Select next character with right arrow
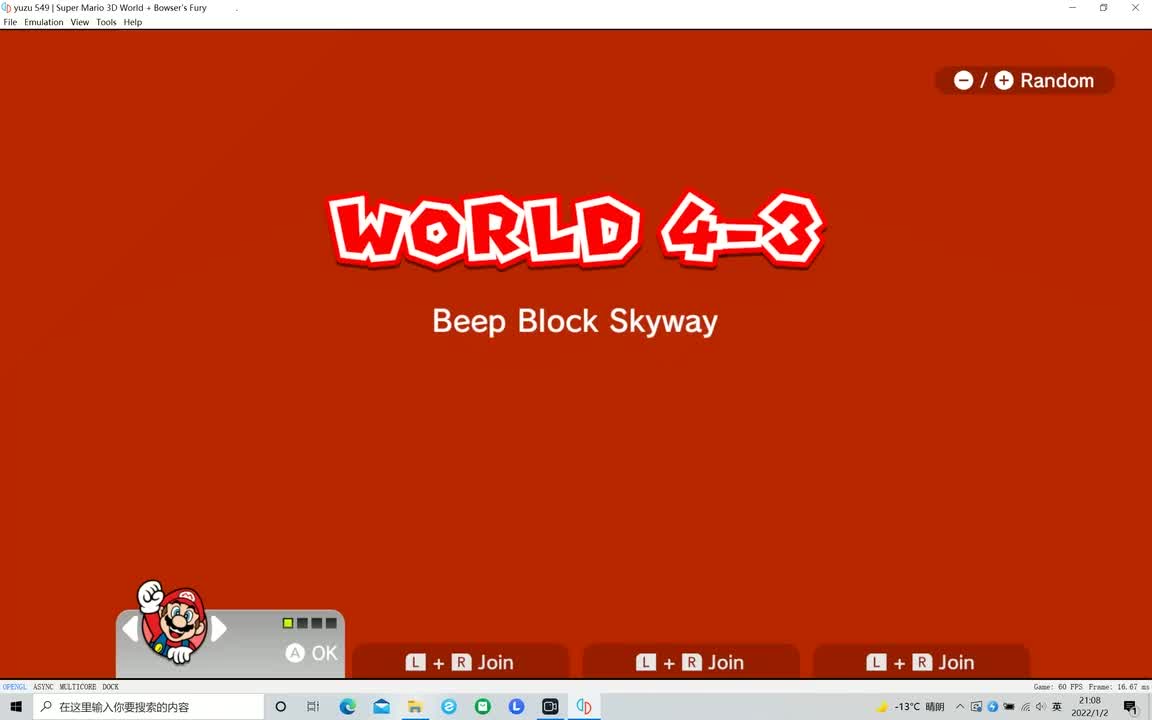The image size is (1152, 720). 218,629
